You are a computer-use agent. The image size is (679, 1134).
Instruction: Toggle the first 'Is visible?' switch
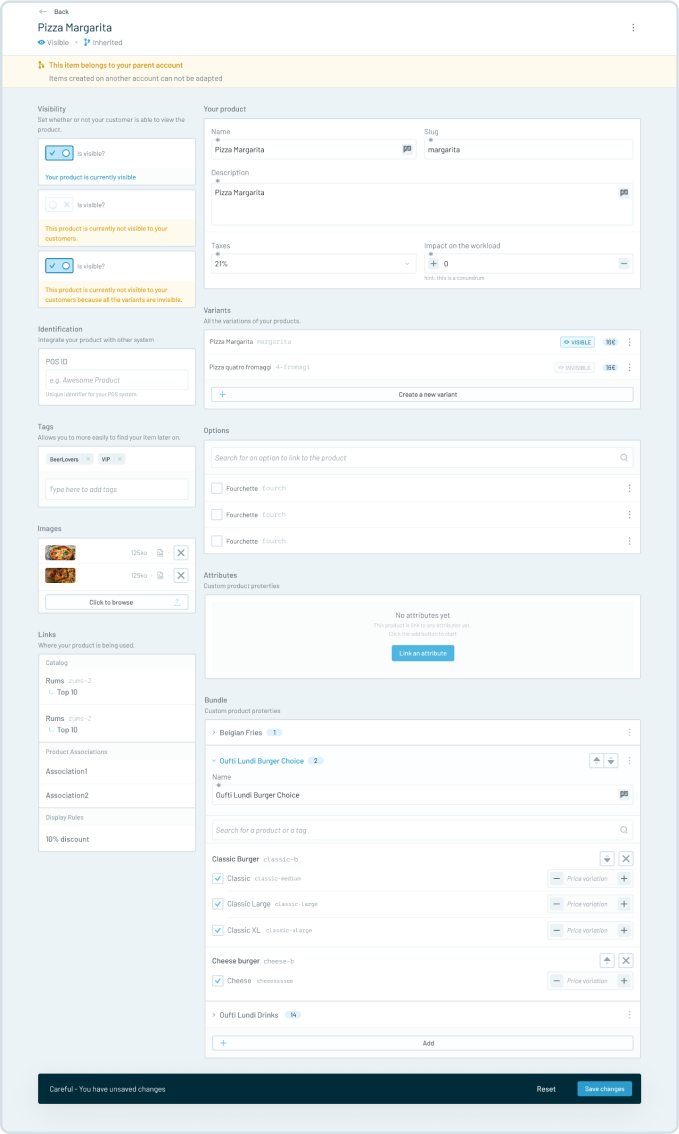click(59, 153)
